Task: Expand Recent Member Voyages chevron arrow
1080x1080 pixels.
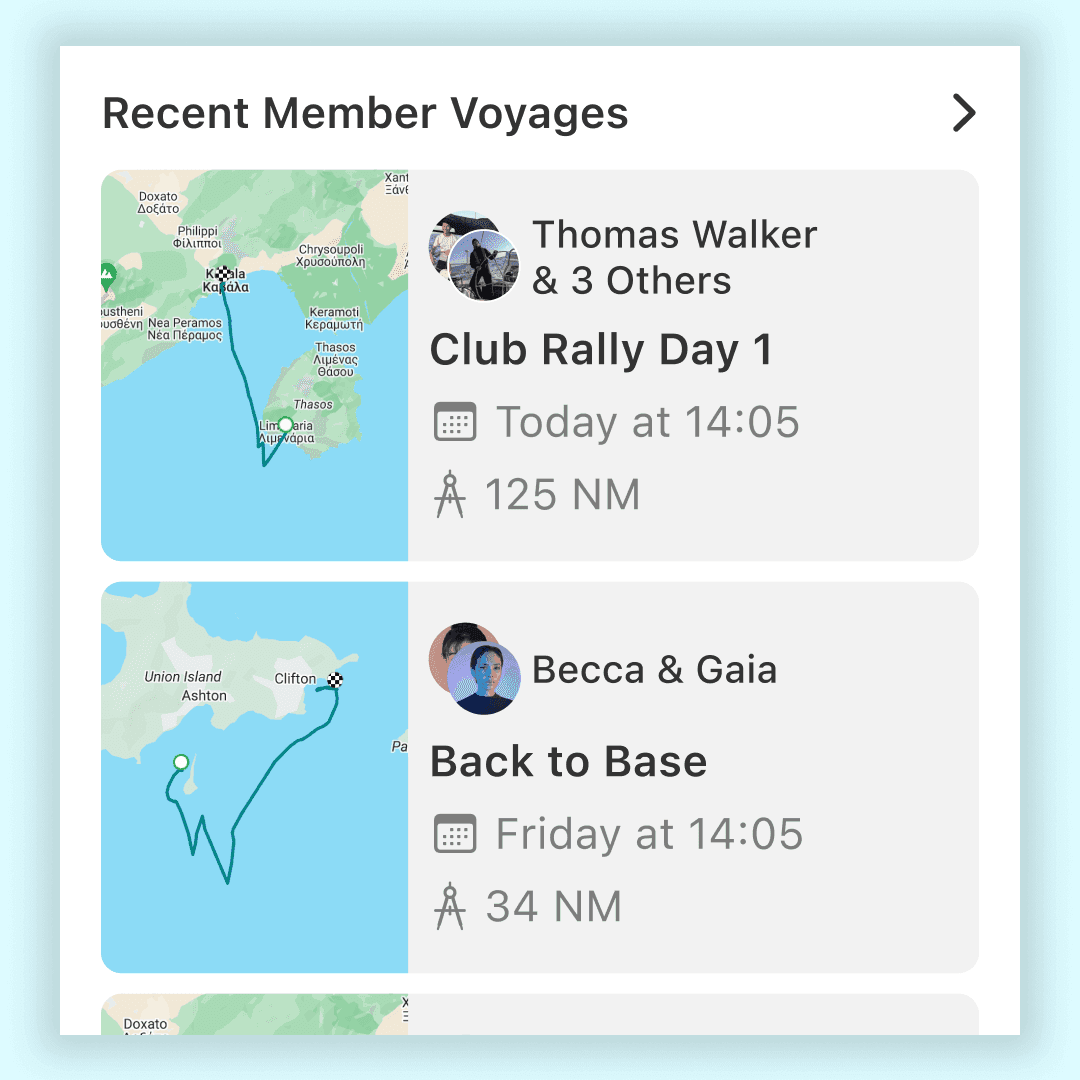Action: coord(964,113)
